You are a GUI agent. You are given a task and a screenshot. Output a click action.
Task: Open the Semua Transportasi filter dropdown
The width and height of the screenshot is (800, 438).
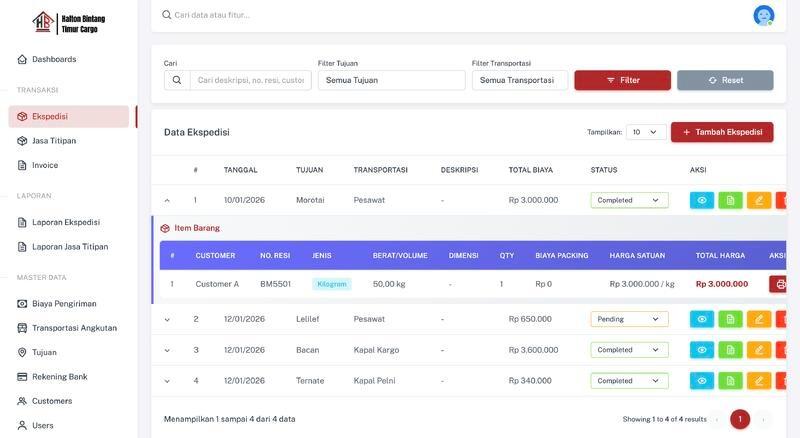519,80
